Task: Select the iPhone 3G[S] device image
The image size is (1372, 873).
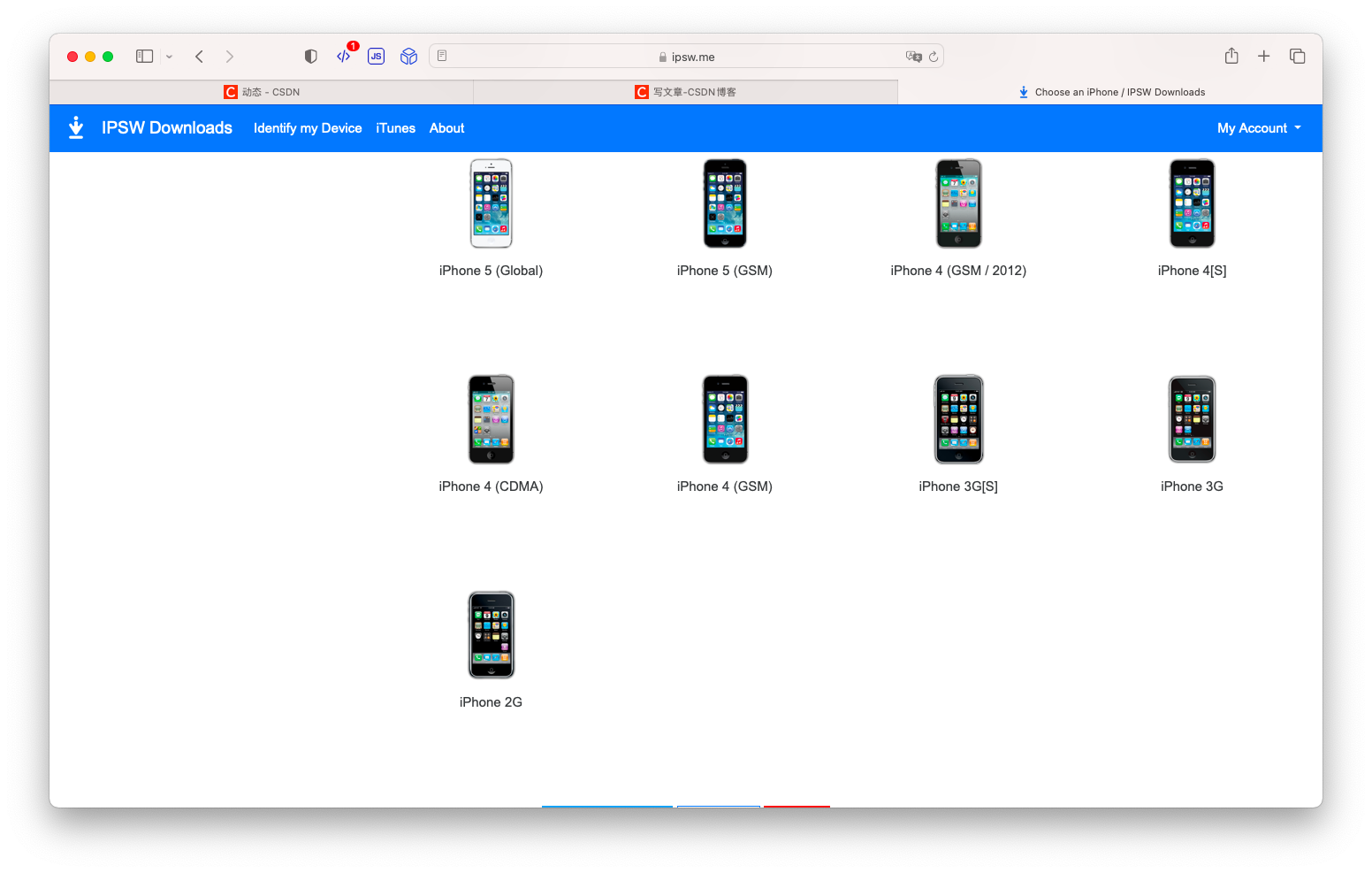Action: [959, 419]
